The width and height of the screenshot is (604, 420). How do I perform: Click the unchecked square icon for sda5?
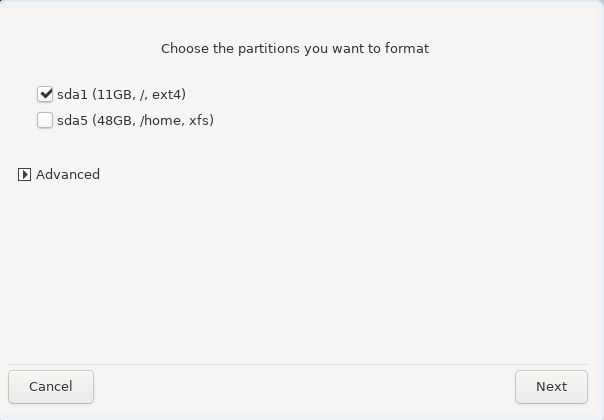coord(45,120)
